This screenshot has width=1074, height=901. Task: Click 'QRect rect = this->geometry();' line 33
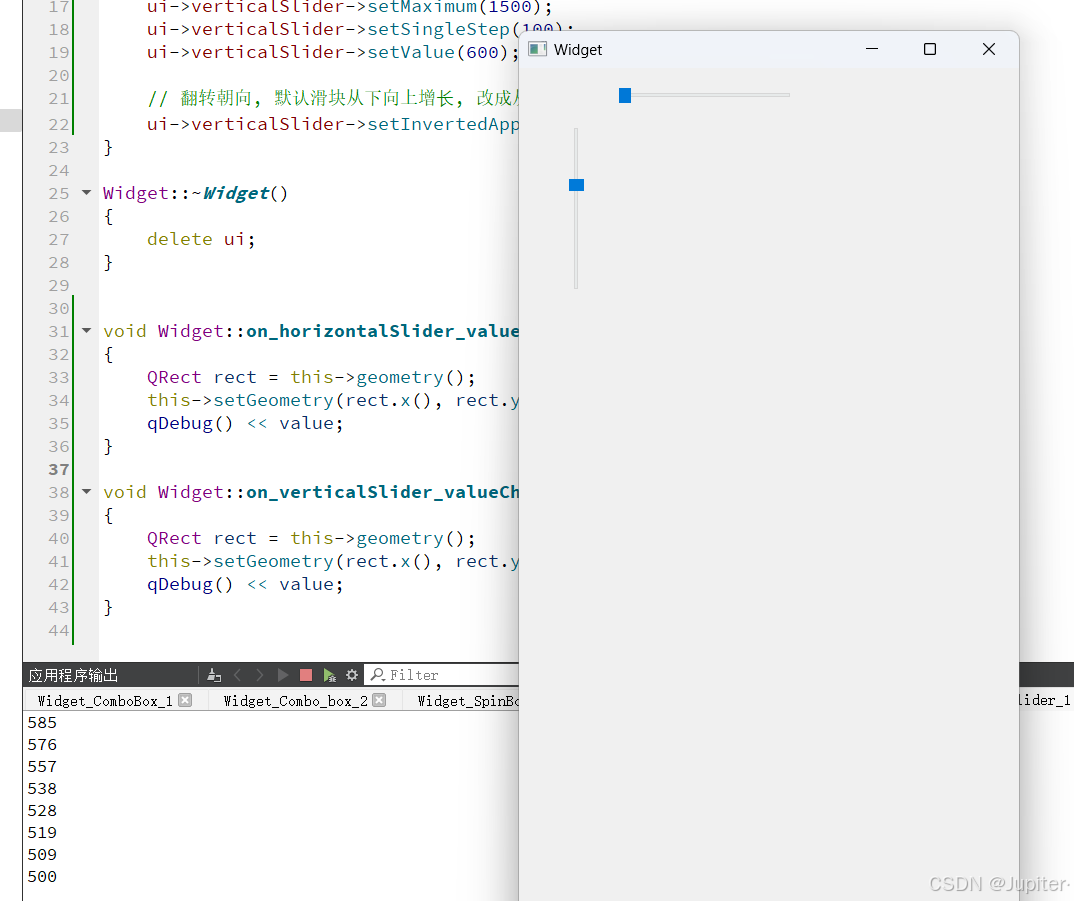[x=311, y=378]
